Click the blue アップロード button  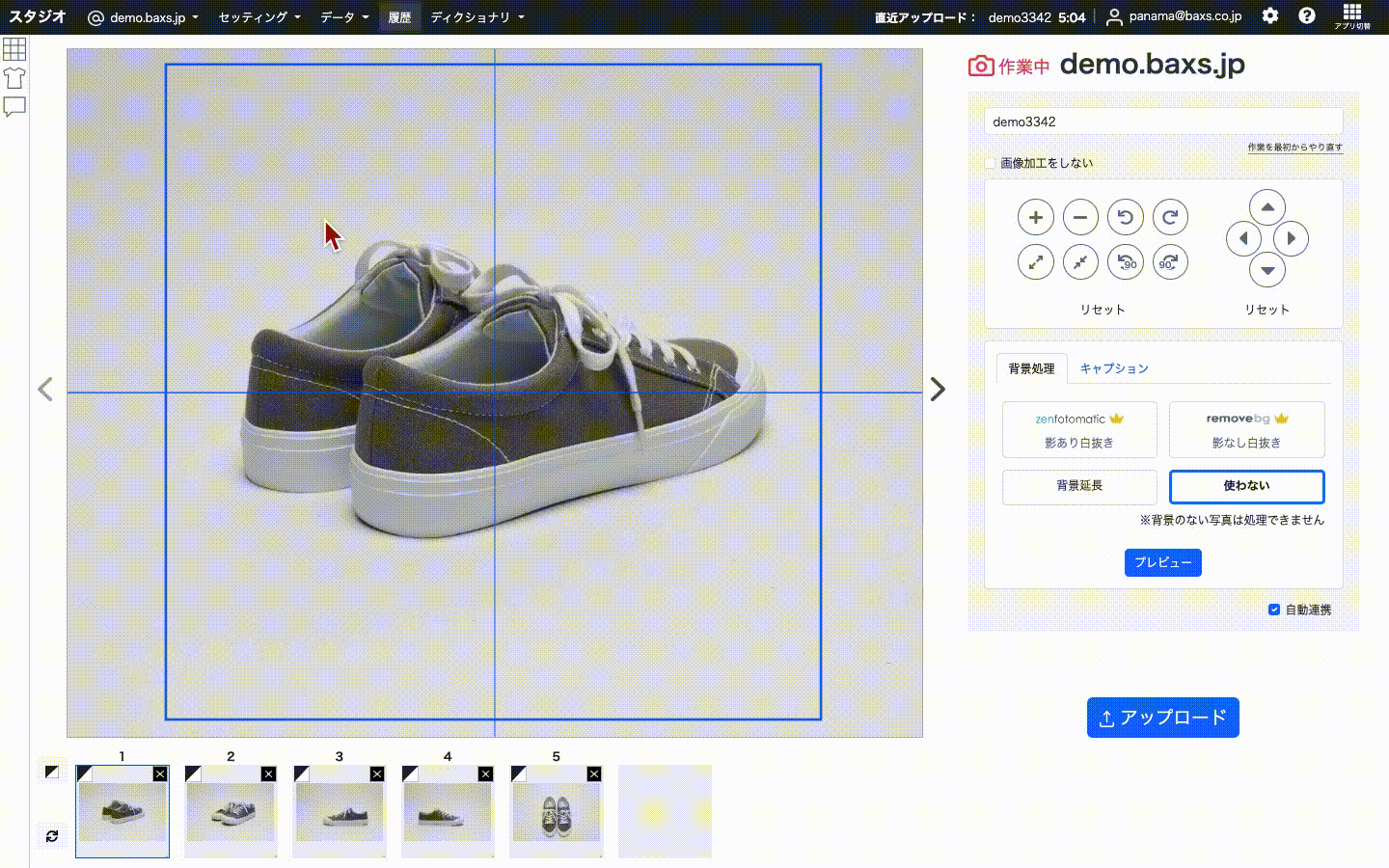[x=1162, y=718]
